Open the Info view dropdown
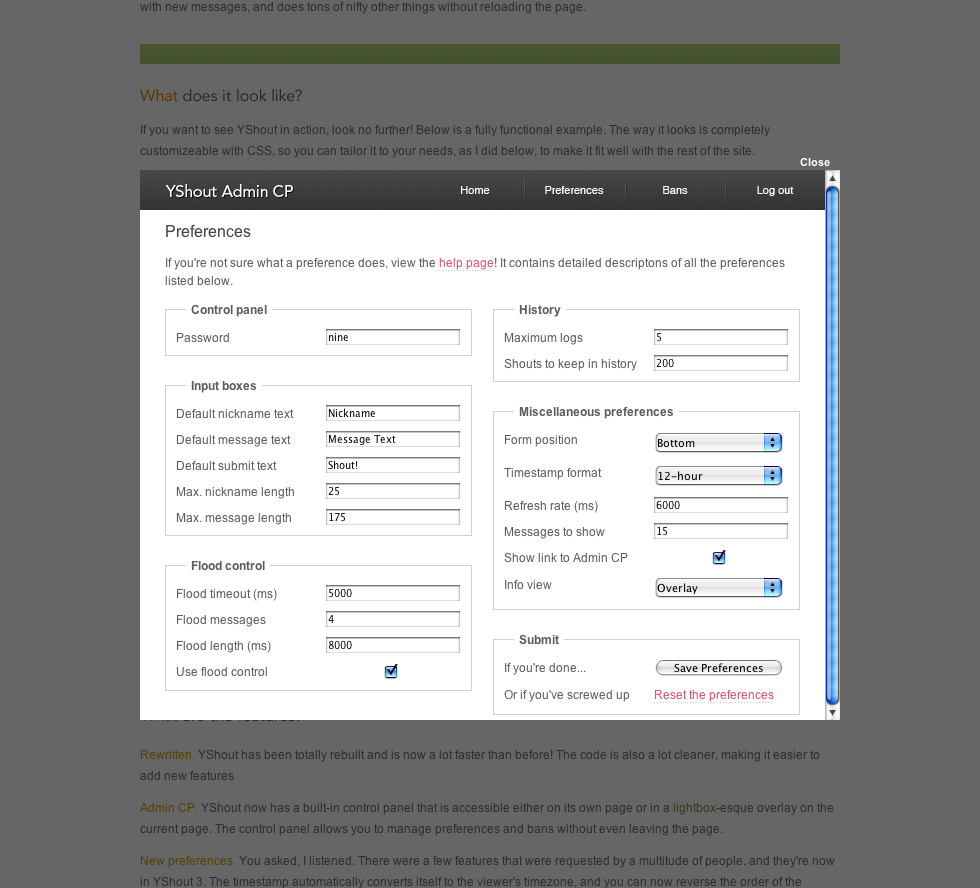This screenshot has width=980, height=888. tap(719, 587)
